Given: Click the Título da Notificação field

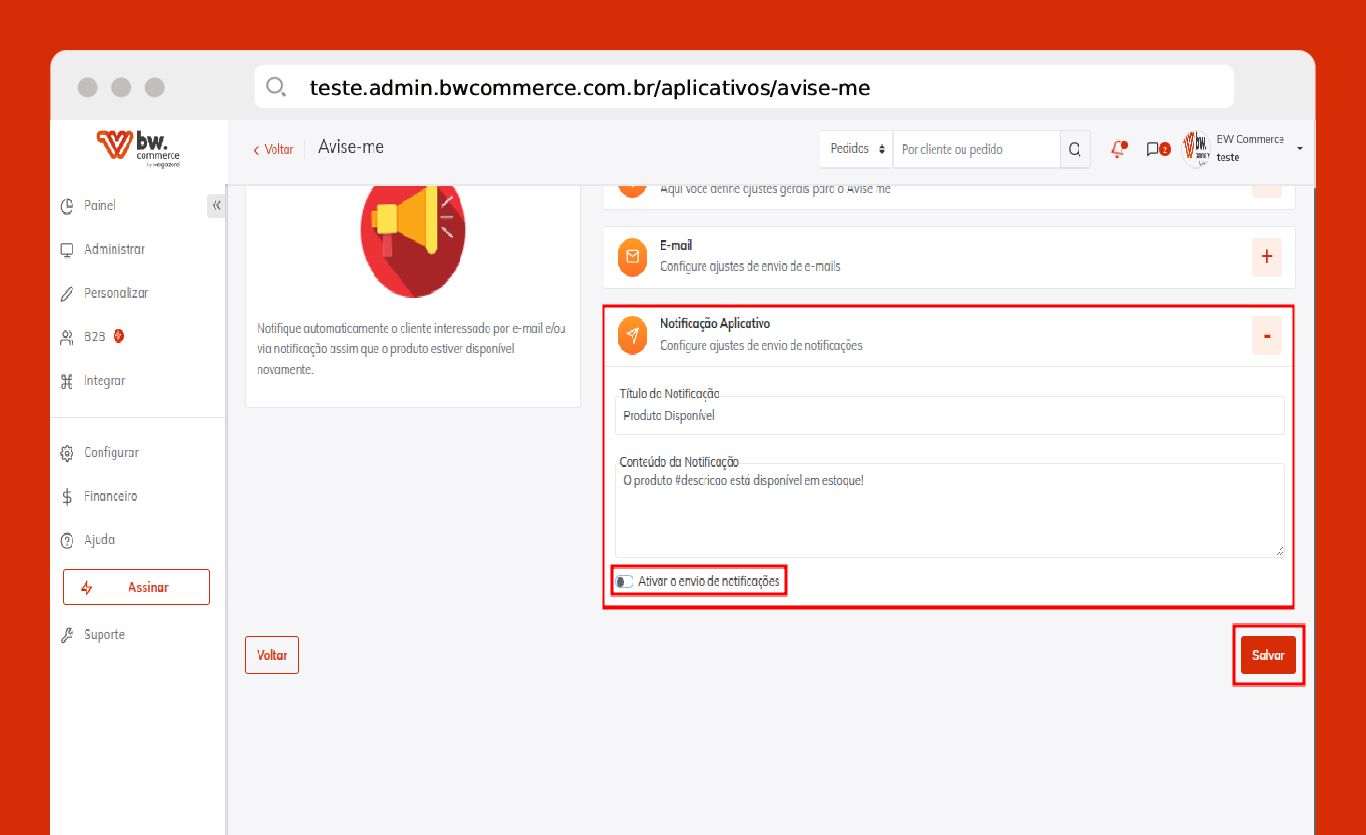Looking at the screenshot, I should coord(948,415).
